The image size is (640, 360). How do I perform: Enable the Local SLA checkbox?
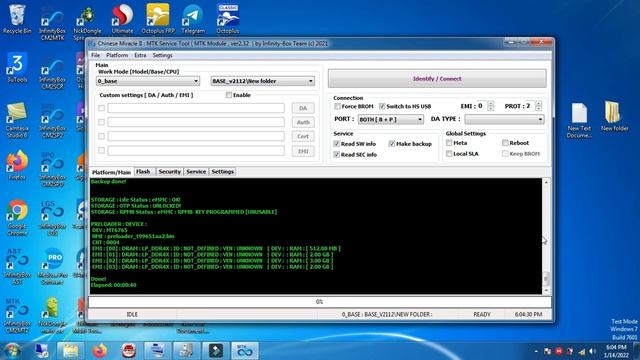449,154
